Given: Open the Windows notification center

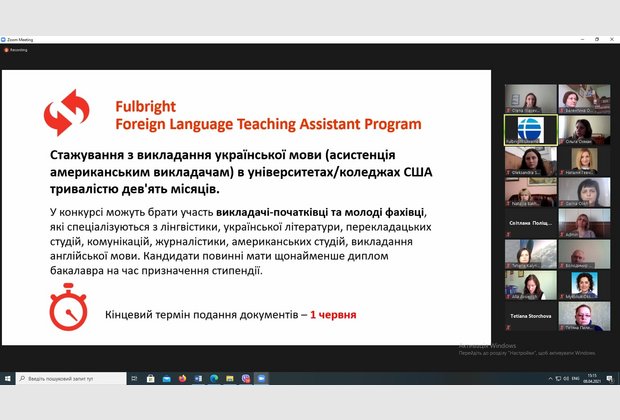Looking at the screenshot, I should coord(609,378).
